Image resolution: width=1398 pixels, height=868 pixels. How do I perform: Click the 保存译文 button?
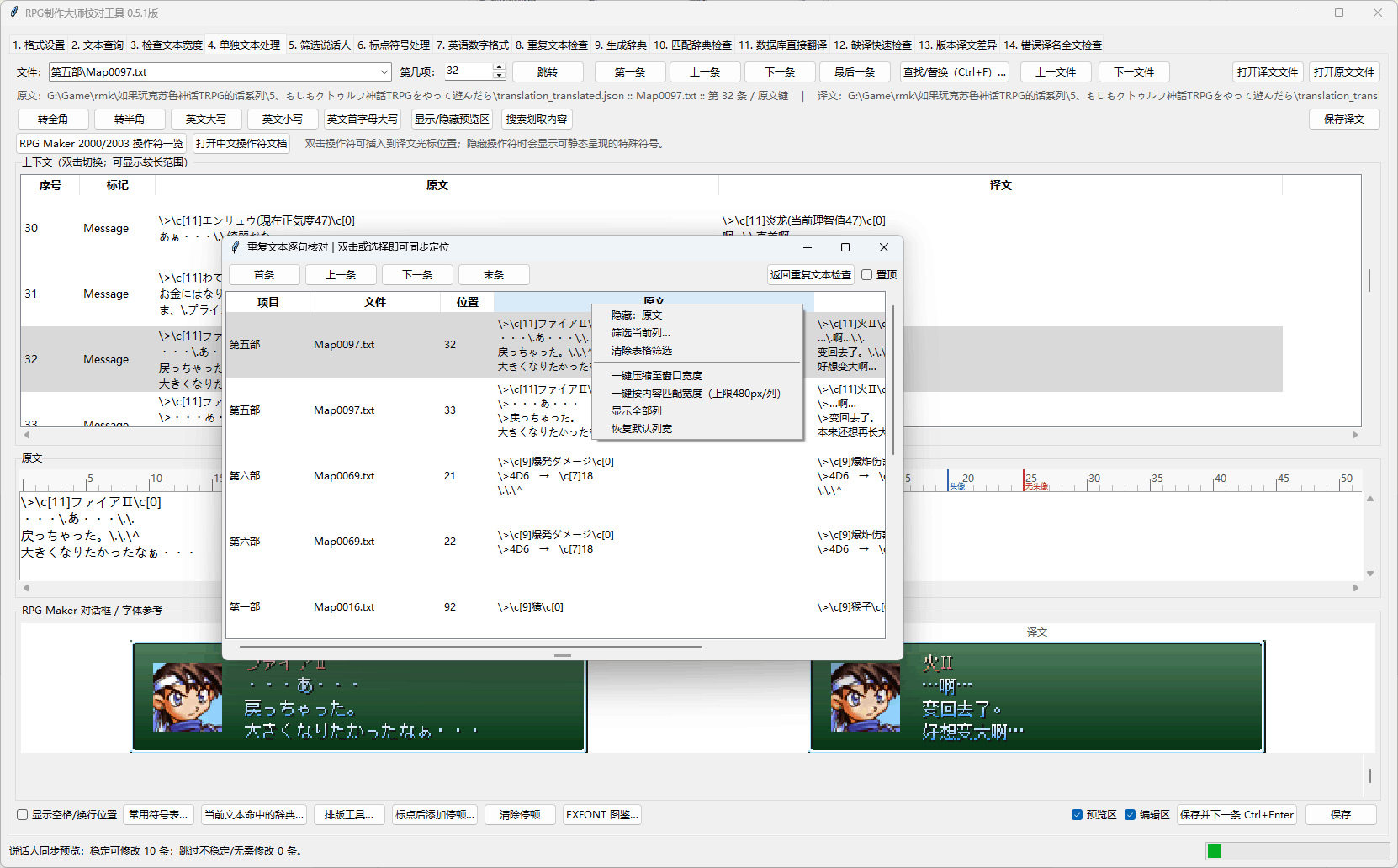[1344, 119]
